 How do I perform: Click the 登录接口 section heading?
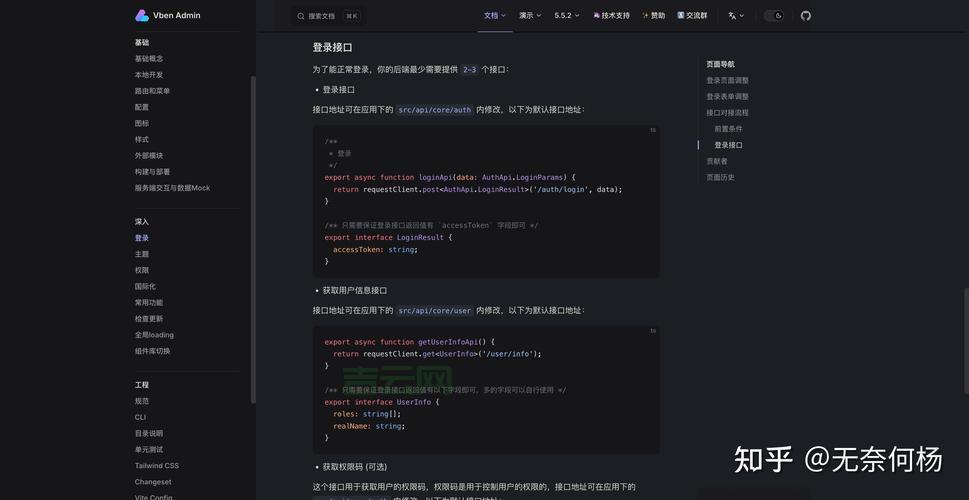click(332, 48)
